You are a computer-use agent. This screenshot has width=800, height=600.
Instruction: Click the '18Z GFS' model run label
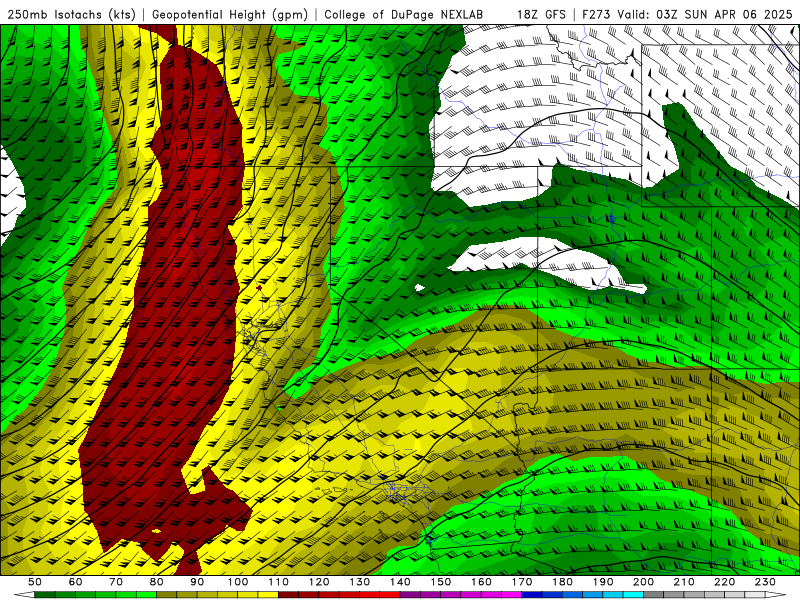541,14
